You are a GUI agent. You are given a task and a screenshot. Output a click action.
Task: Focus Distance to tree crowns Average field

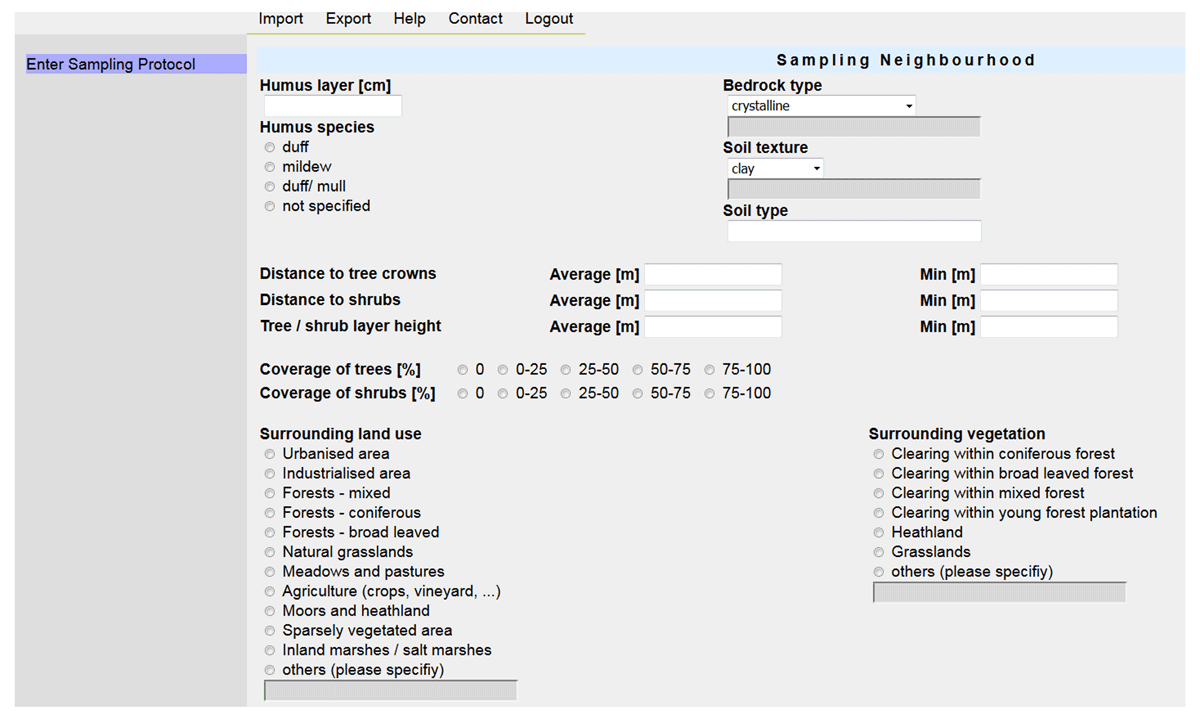(713, 275)
